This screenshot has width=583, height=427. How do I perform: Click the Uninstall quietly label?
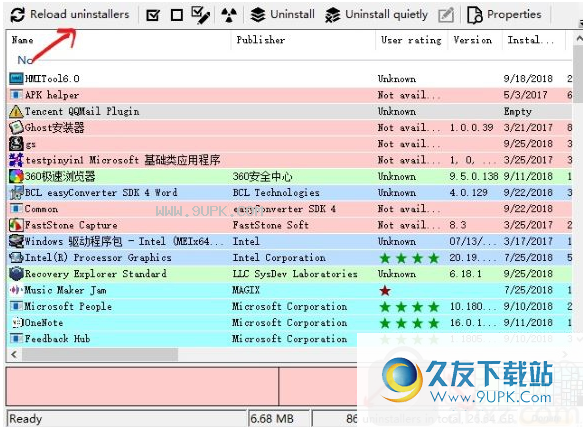coord(387,15)
